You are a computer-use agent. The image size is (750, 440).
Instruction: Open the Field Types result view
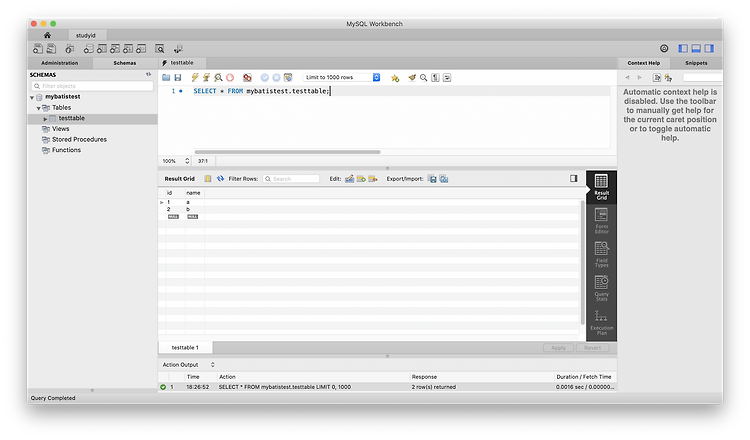[x=601, y=254]
